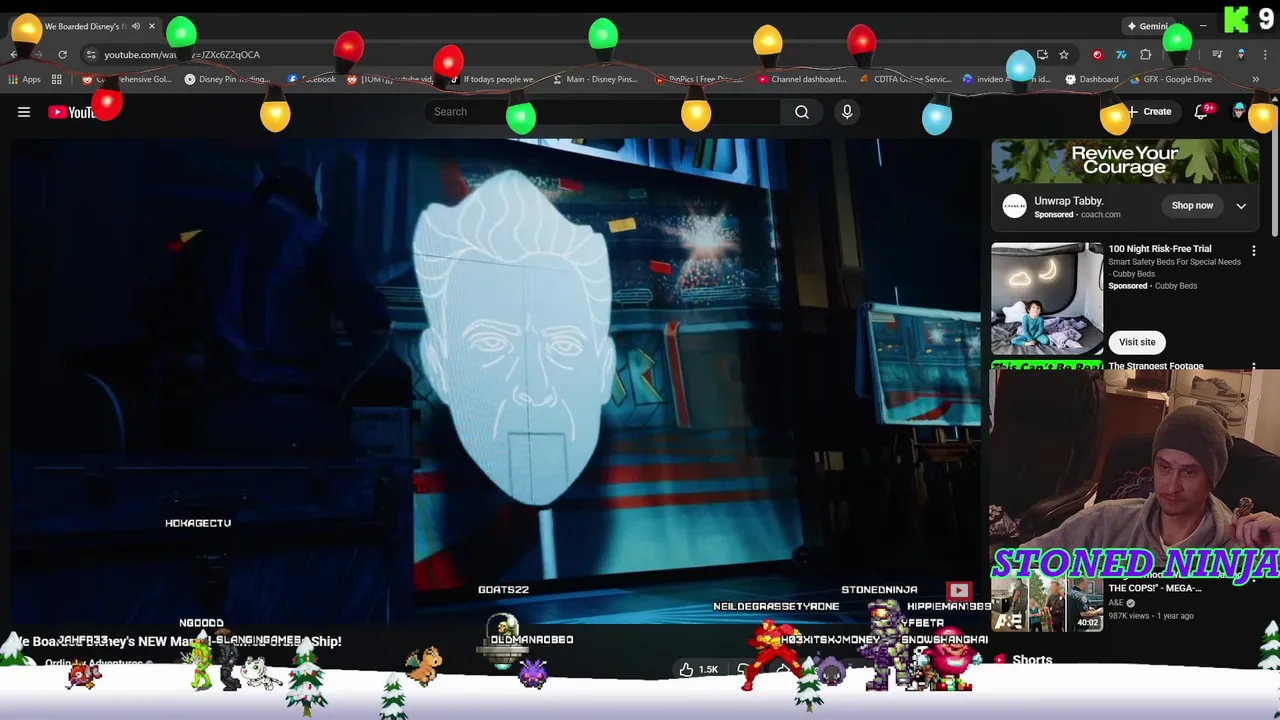
Task: Open the coach.com sponsored link
Action: (1099, 215)
